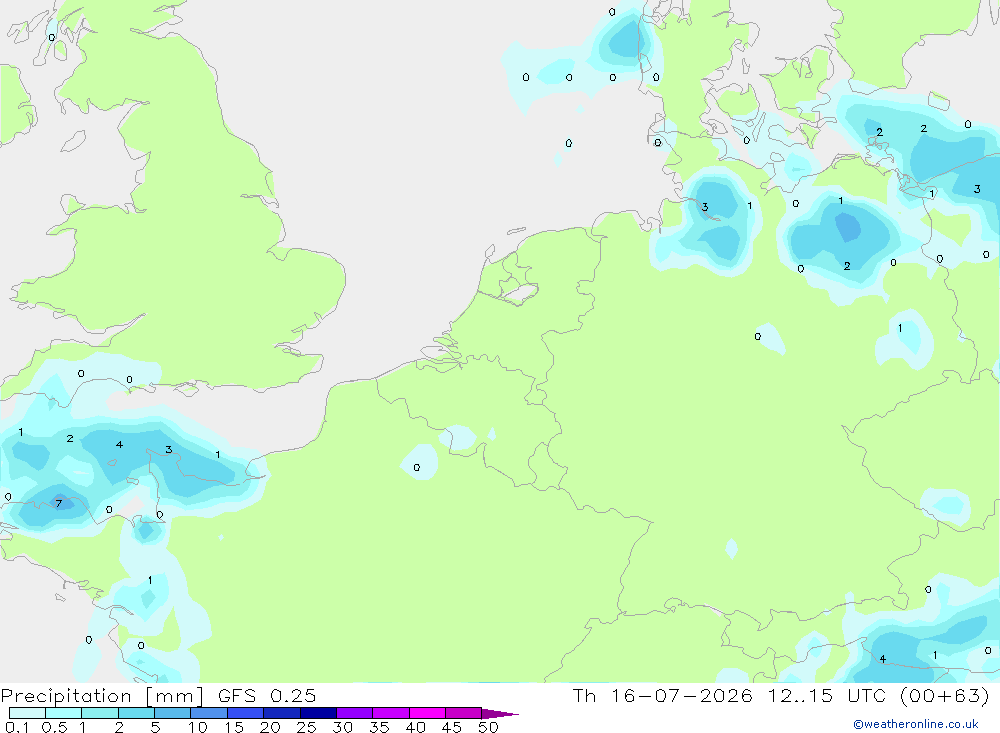The width and height of the screenshot is (1000, 733).
Task: Click the "50" legend scale number
Action: (x=488, y=727)
